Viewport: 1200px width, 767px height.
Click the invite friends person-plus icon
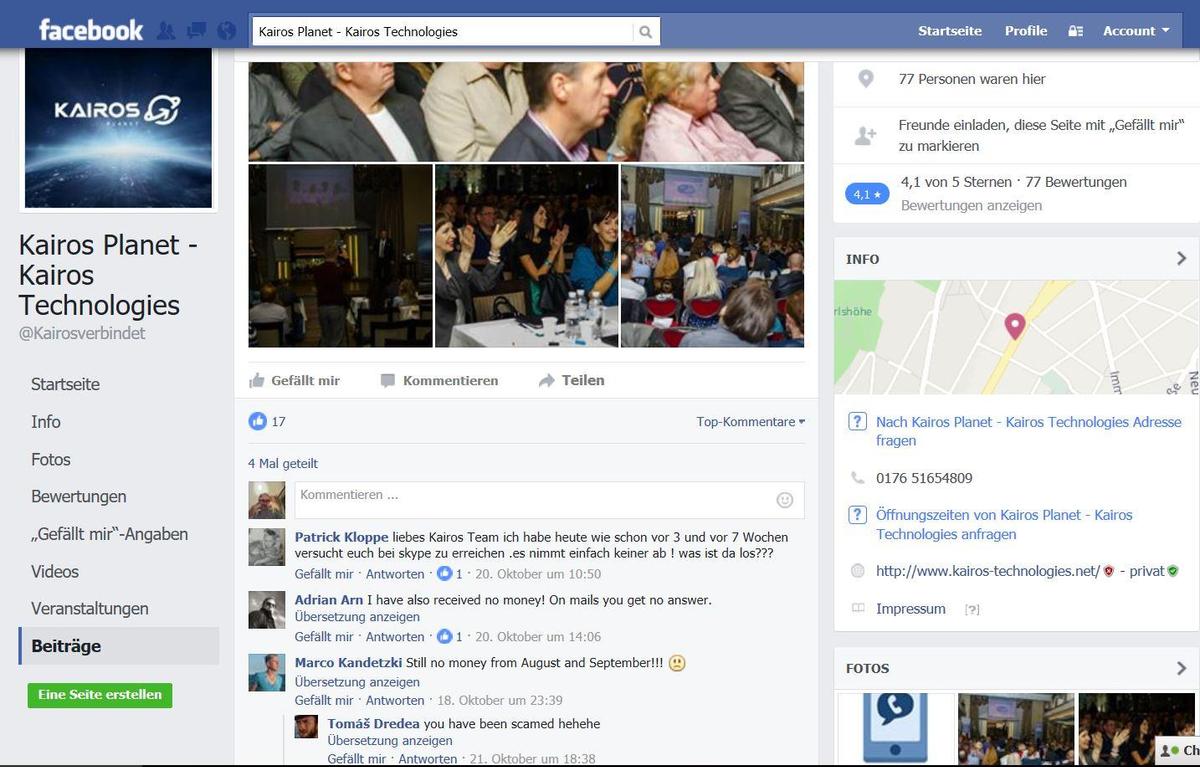[865, 136]
